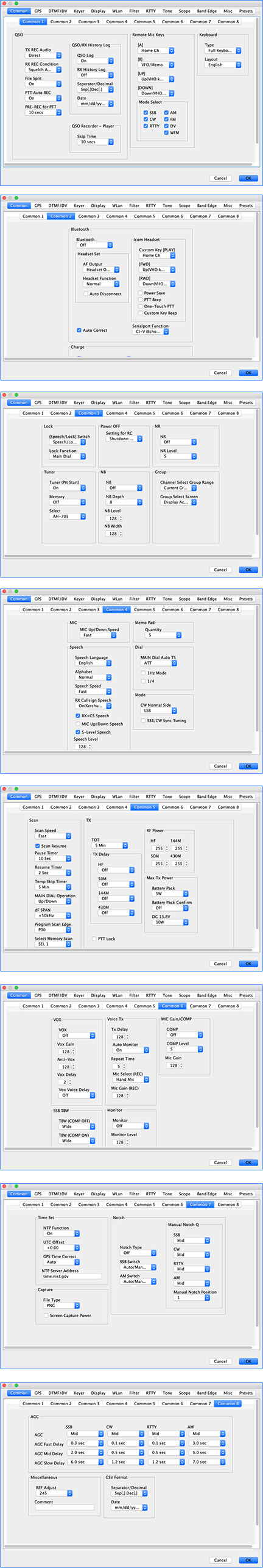Open the Battery Pack 5W dropdown

(170, 893)
